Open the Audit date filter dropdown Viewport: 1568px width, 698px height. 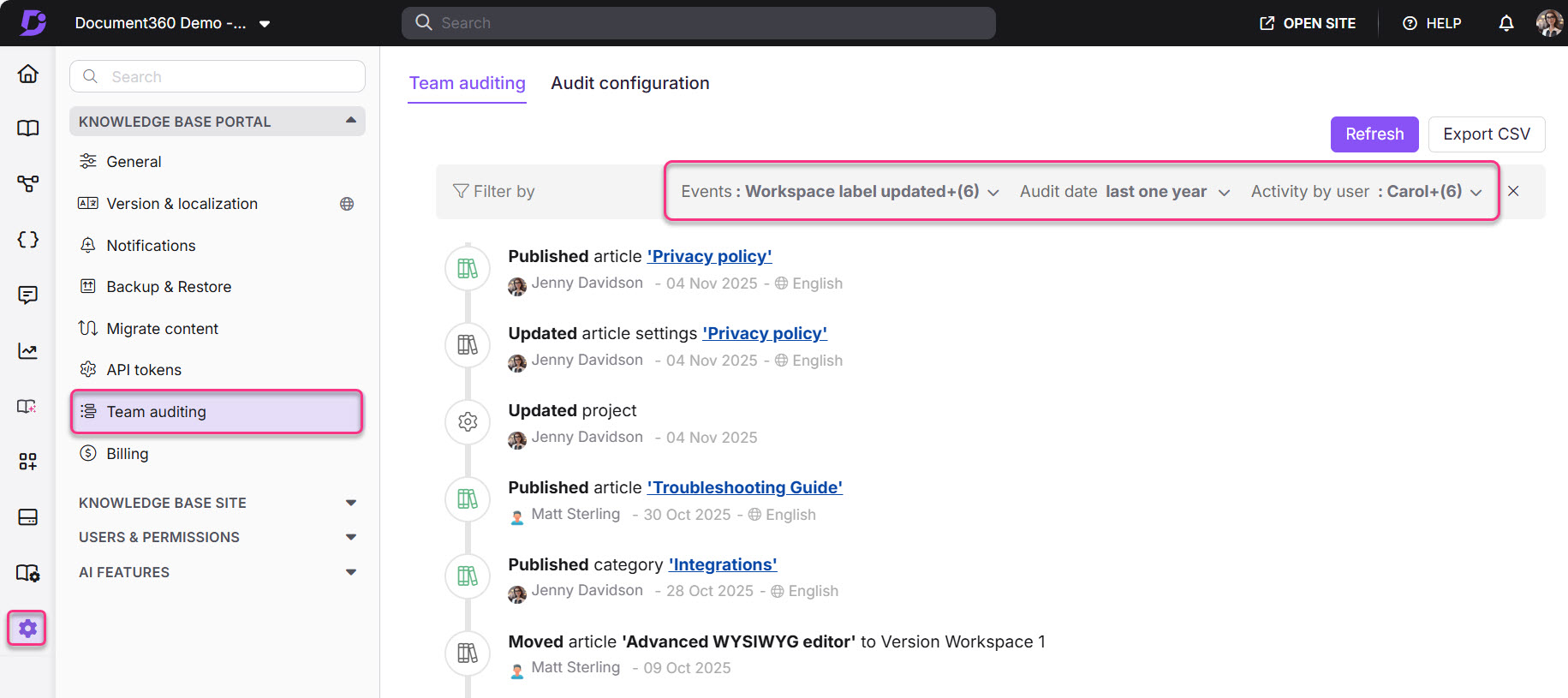point(1125,191)
